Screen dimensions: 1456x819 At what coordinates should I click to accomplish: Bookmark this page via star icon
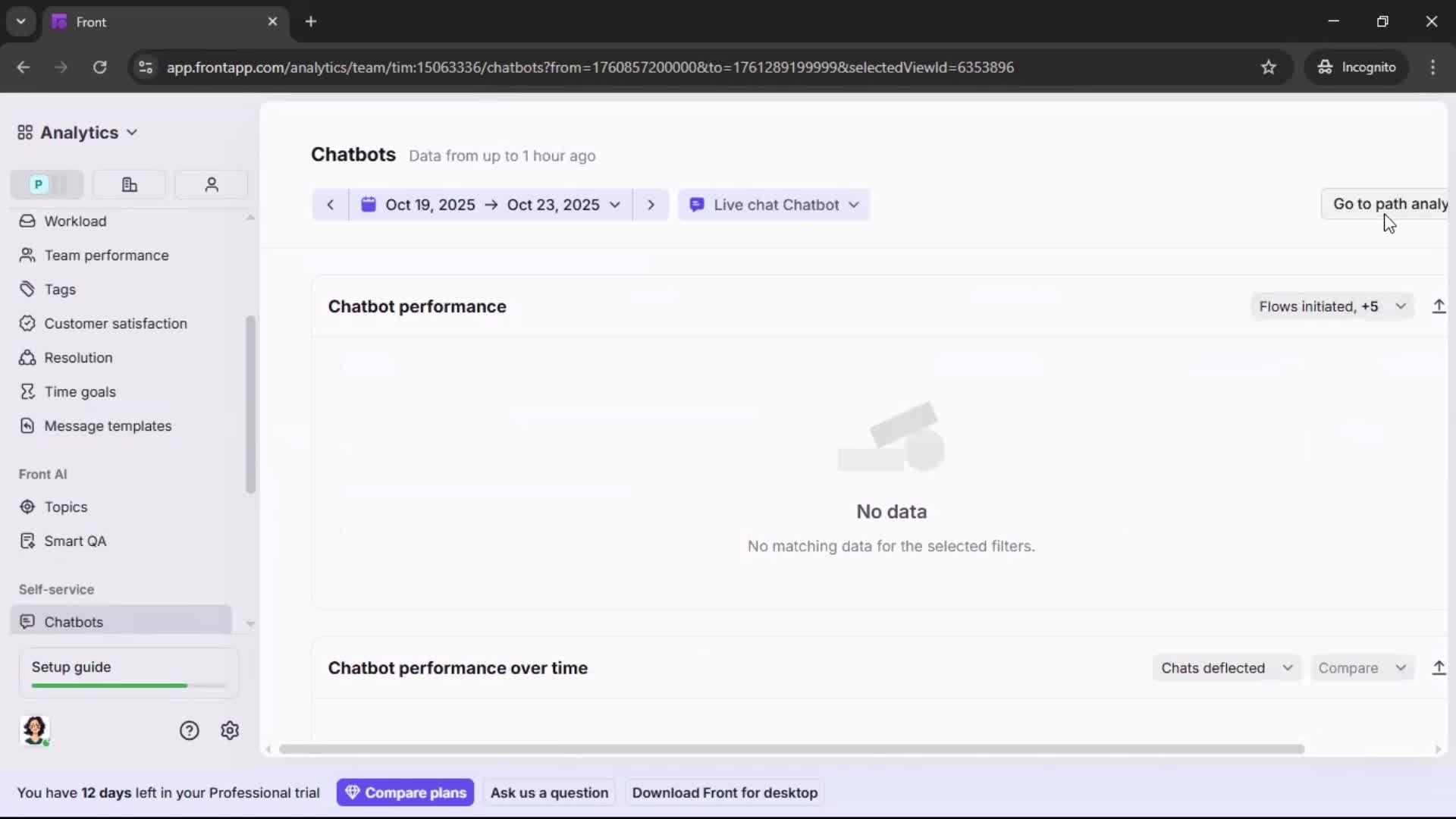tap(1269, 67)
